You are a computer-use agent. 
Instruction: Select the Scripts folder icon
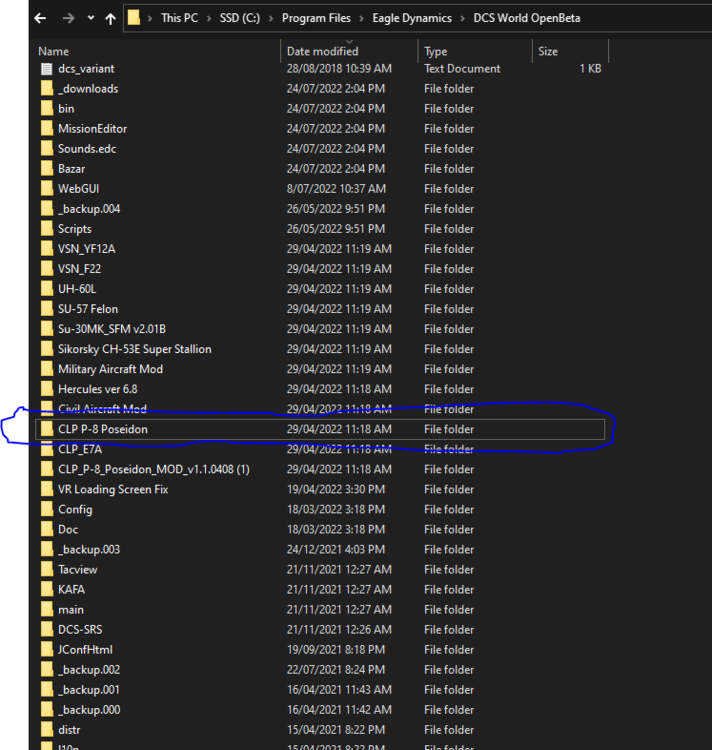(x=46, y=229)
